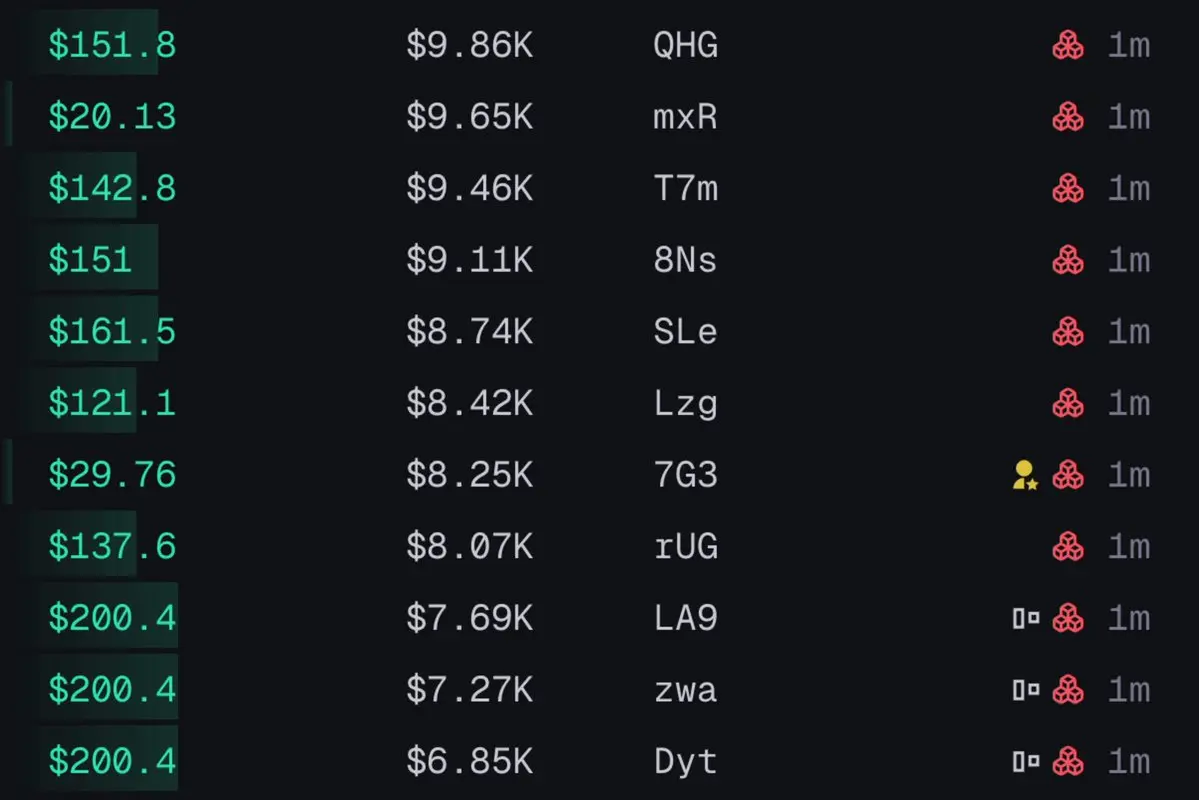Open trader address QHG
The image size is (1199, 800).
686,45
